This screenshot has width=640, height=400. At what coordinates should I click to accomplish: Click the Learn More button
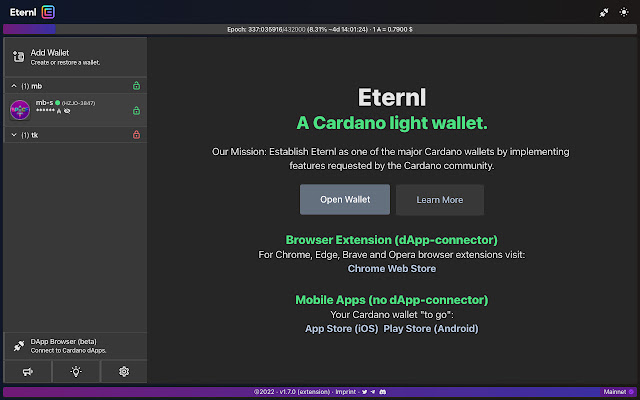click(x=439, y=199)
